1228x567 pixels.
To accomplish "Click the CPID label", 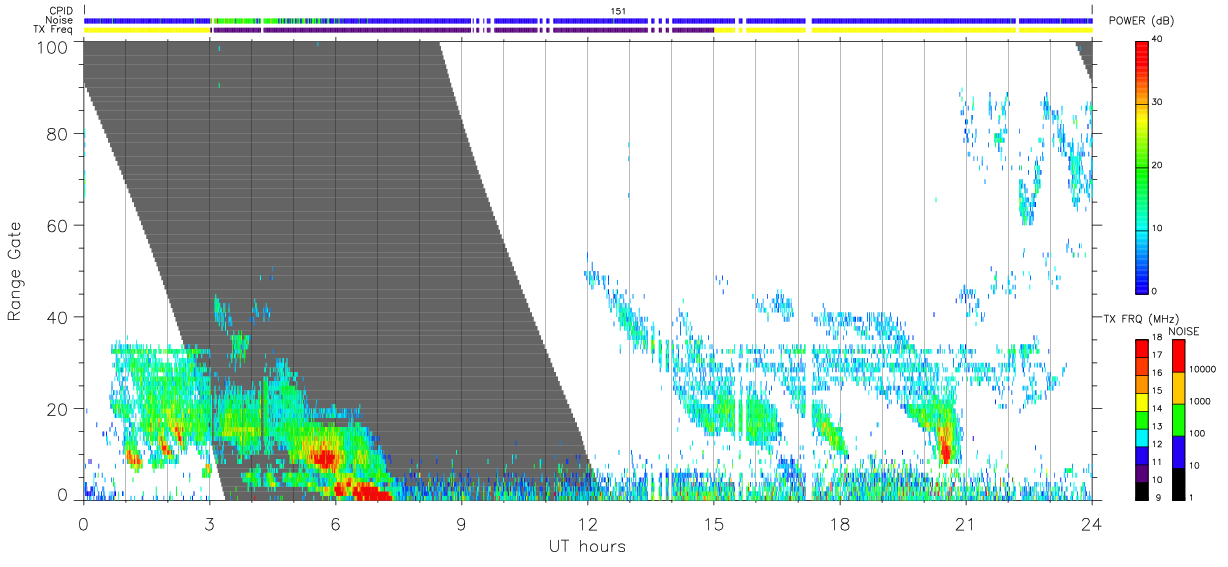I will point(62,11).
